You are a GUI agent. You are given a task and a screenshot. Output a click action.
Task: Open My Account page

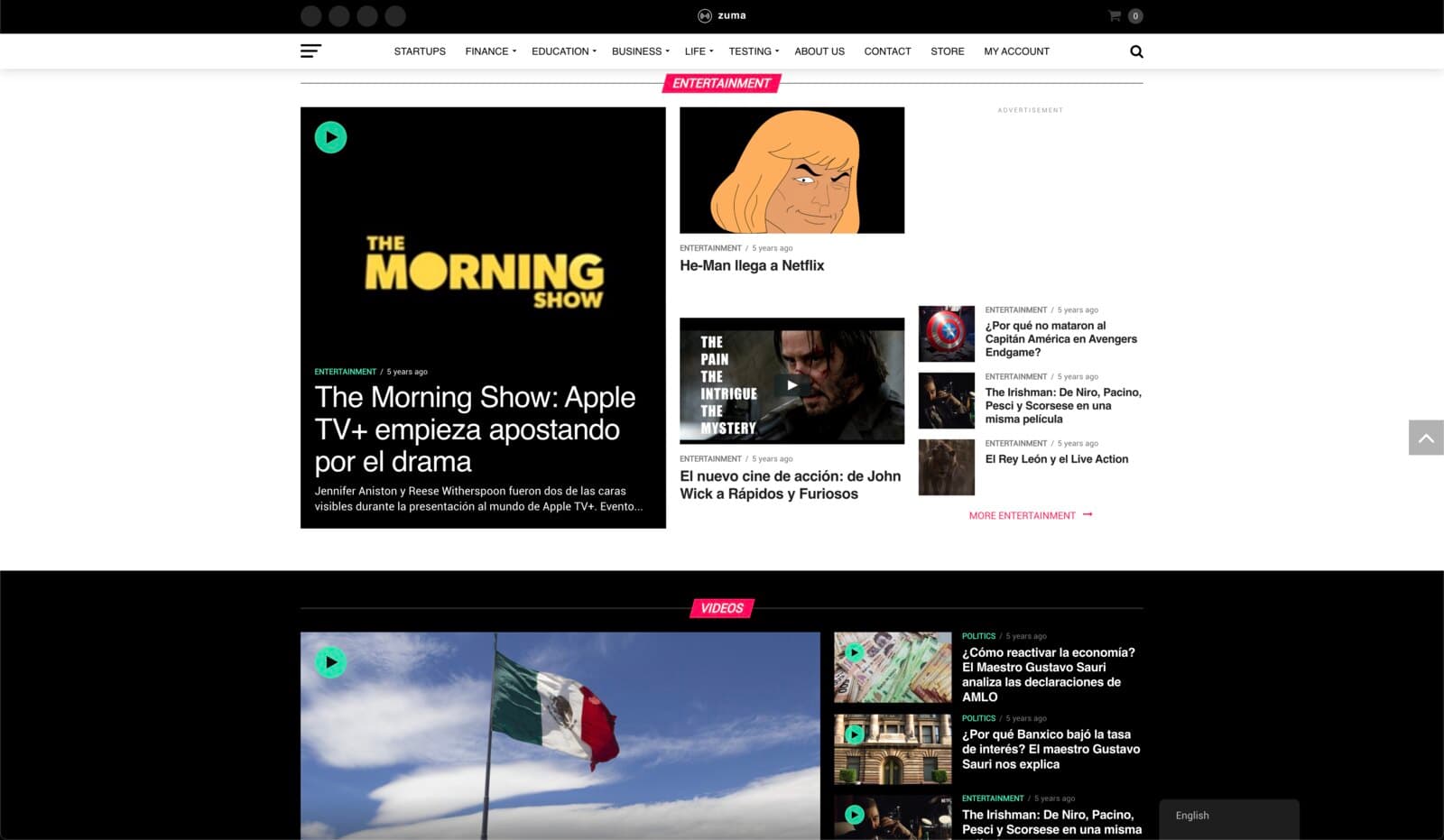[x=1016, y=51]
